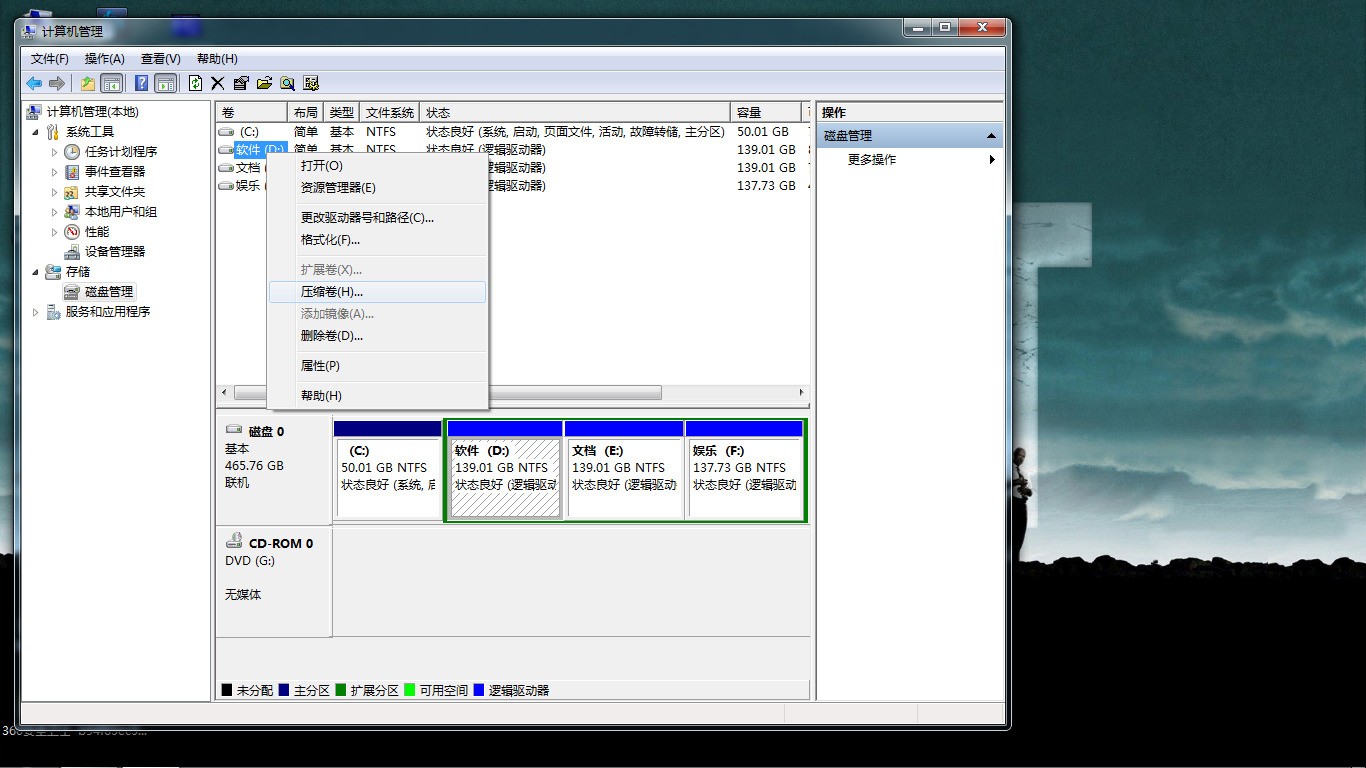Collapse the 系统工具 tree node
This screenshot has height=768, width=1366.
pyautogui.click(x=36, y=132)
